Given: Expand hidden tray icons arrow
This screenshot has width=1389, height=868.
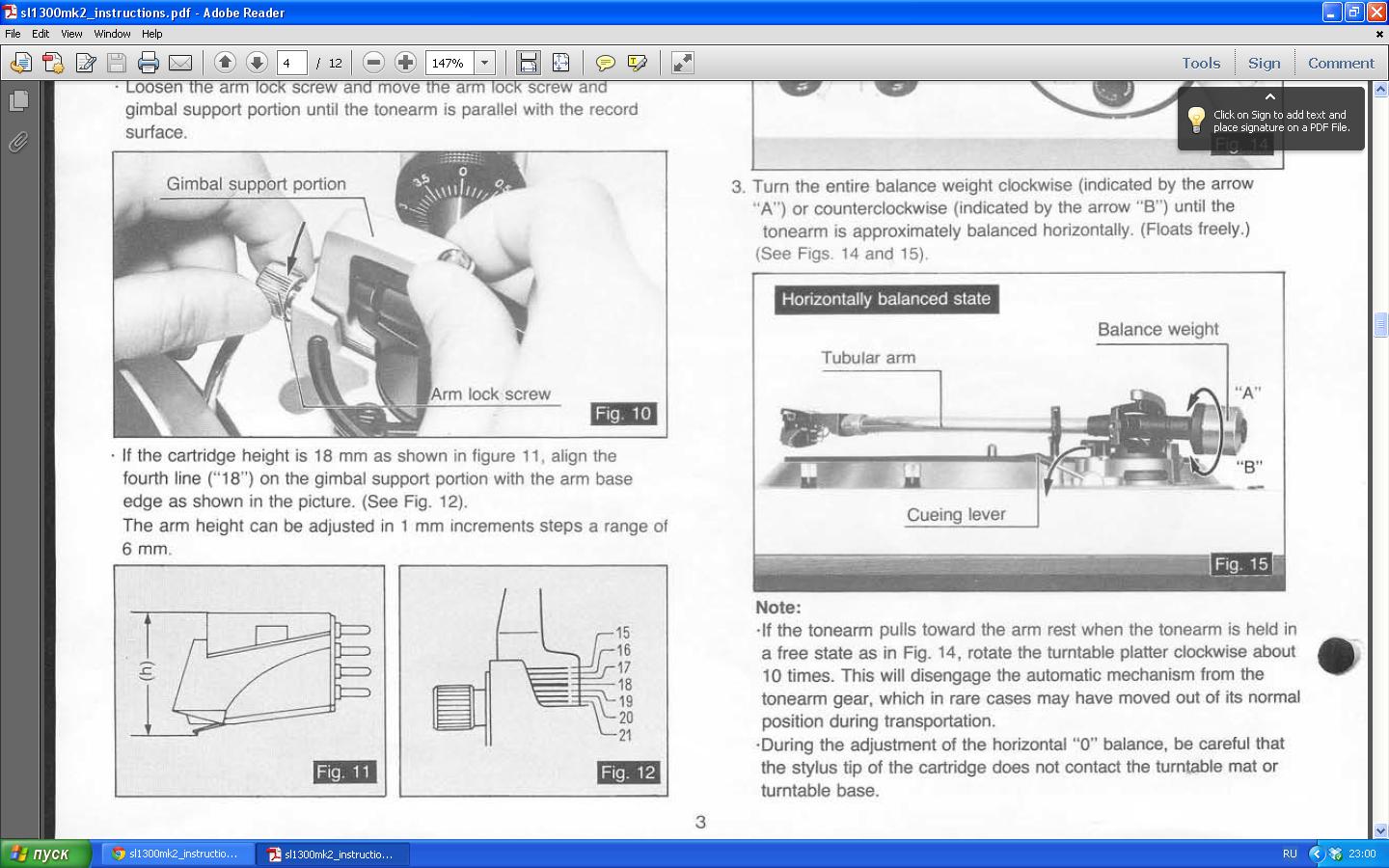Looking at the screenshot, I should 1316,854.
